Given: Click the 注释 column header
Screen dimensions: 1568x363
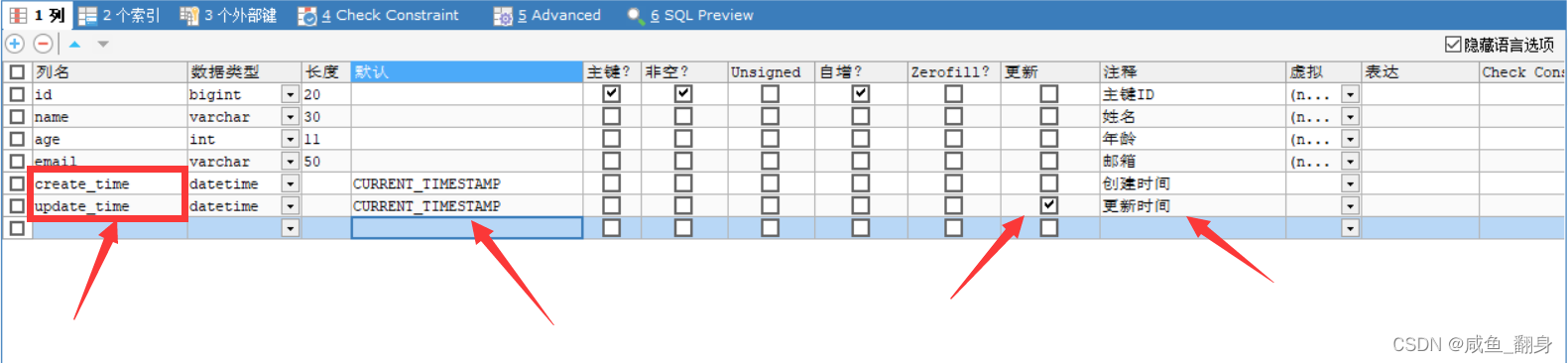Looking at the screenshot, I should tap(1193, 72).
